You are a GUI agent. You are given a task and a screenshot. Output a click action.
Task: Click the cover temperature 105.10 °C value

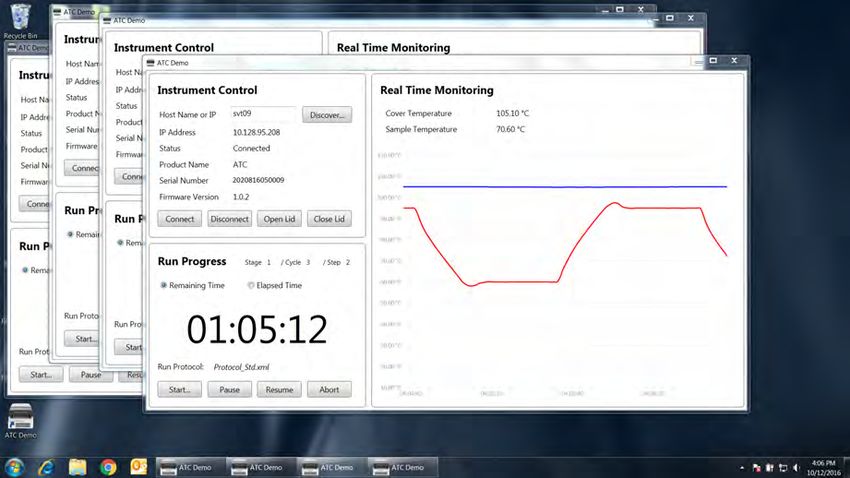click(x=512, y=113)
